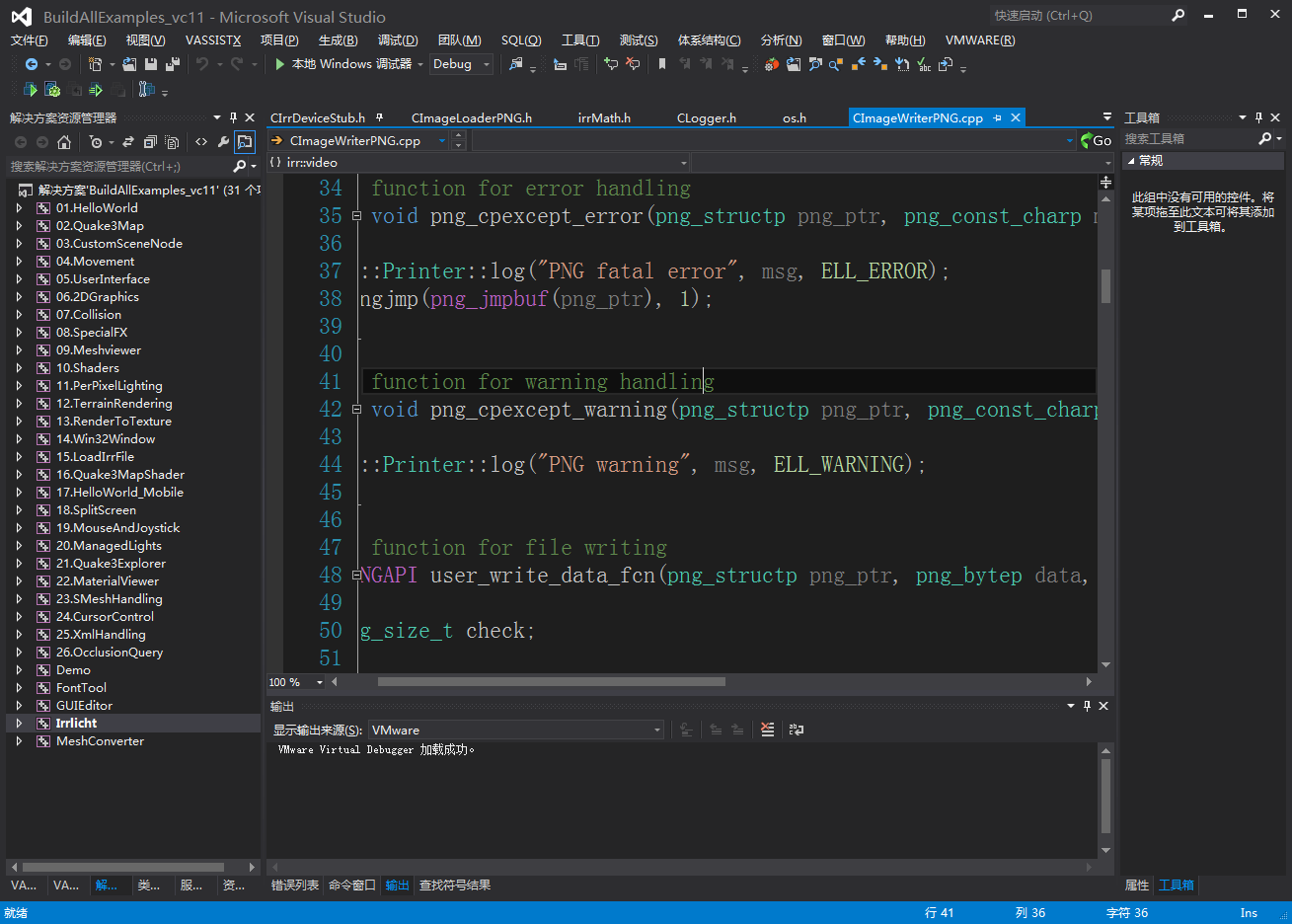Click the clear all output icon
1292x924 pixels.
click(x=767, y=730)
